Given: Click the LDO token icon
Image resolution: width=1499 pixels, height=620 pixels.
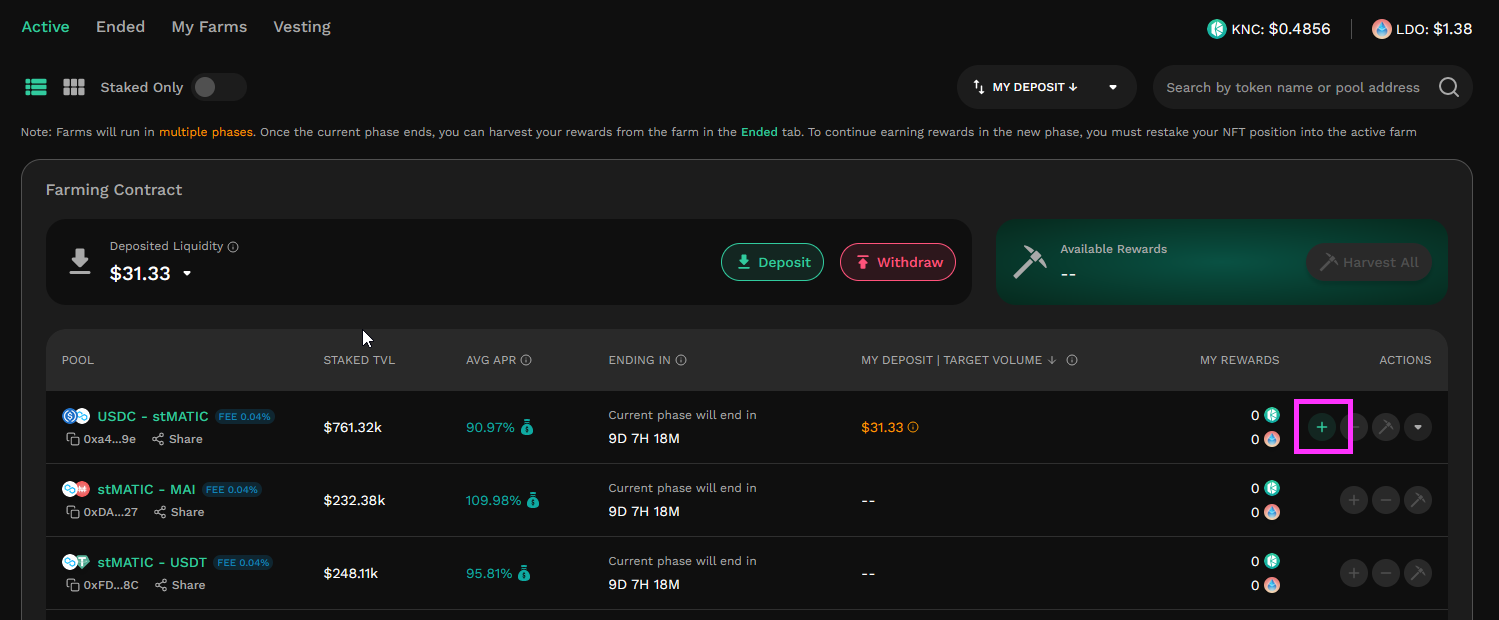Looking at the screenshot, I should [1382, 29].
